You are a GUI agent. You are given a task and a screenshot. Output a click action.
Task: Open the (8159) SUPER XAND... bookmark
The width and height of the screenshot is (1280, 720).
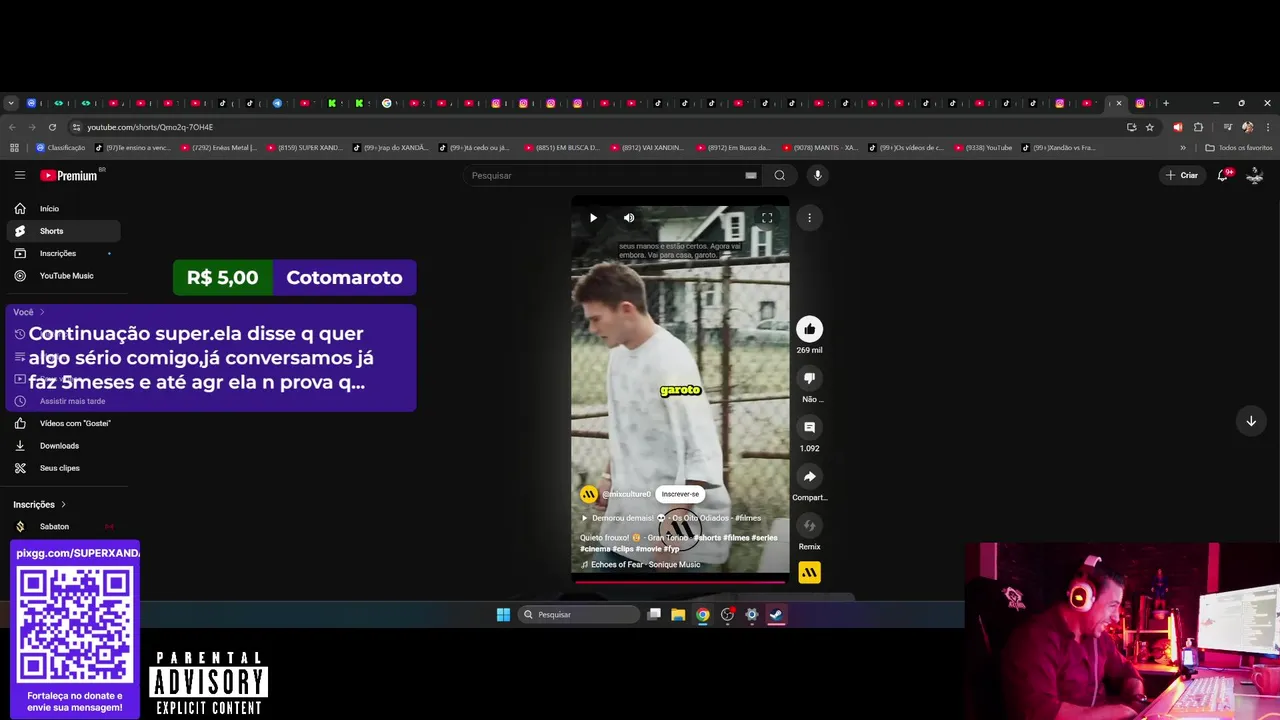coord(306,147)
